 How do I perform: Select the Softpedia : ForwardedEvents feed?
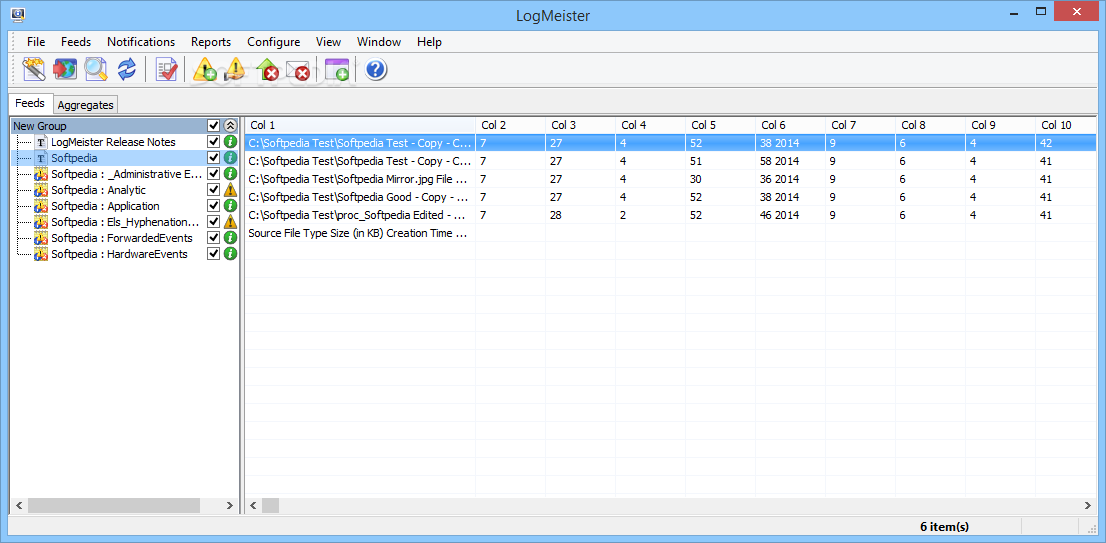coord(121,238)
